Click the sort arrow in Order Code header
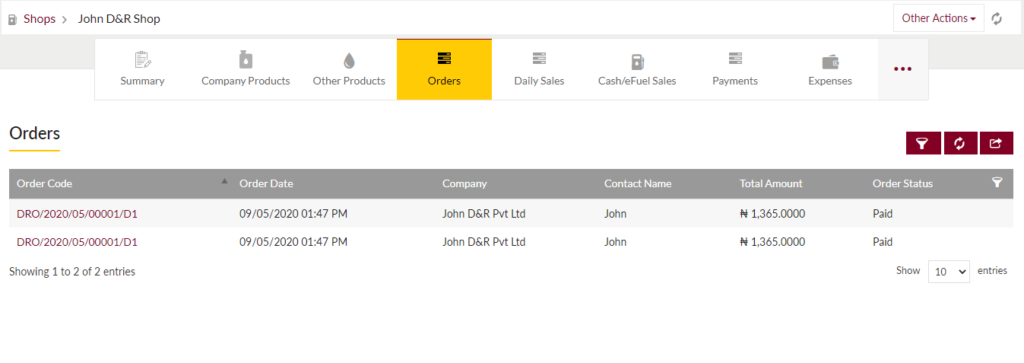The width and height of the screenshot is (1024, 363). pyautogui.click(x=225, y=182)
